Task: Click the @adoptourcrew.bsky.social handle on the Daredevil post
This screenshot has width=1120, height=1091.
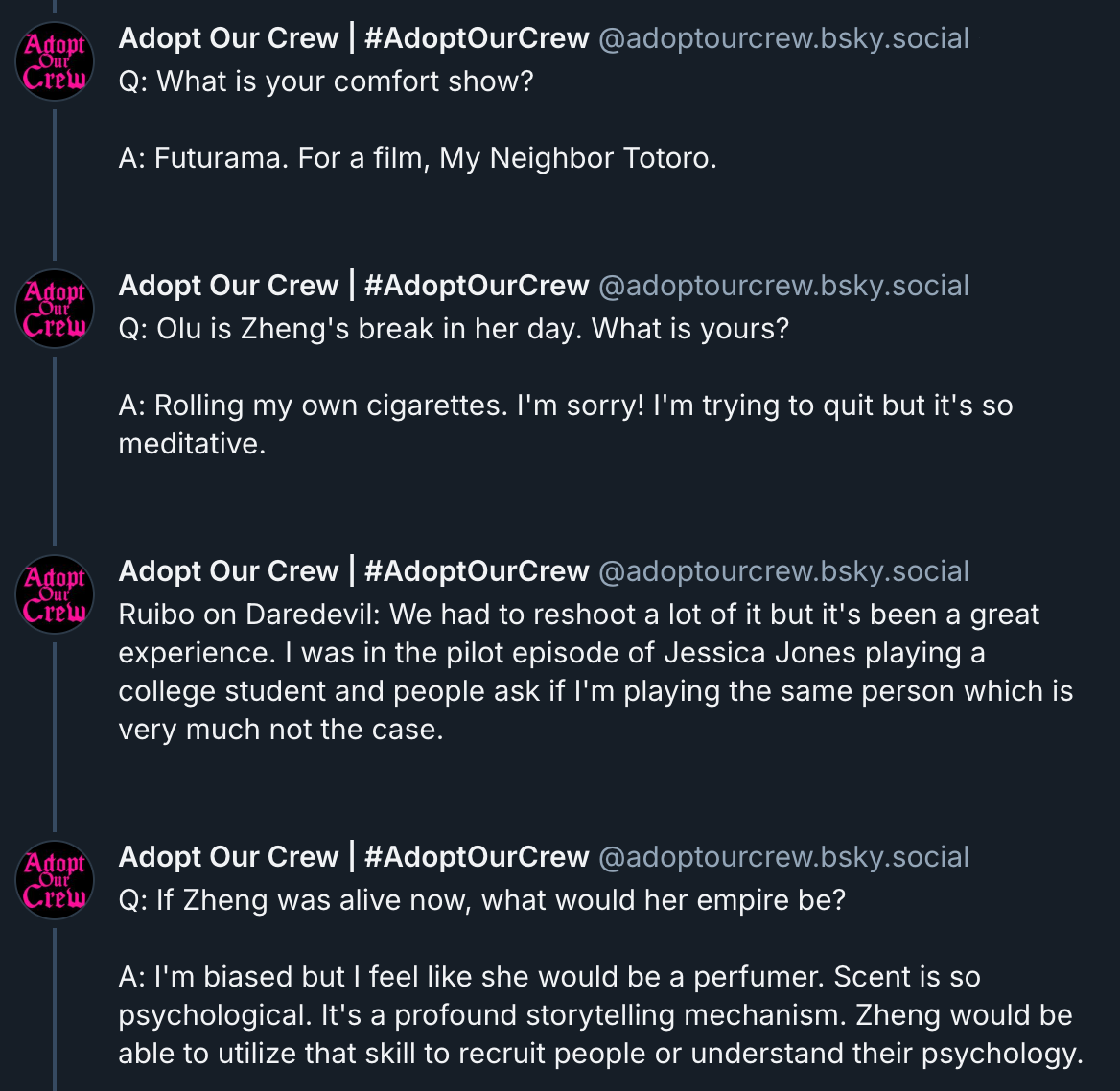Action: [x=783, y=571]
